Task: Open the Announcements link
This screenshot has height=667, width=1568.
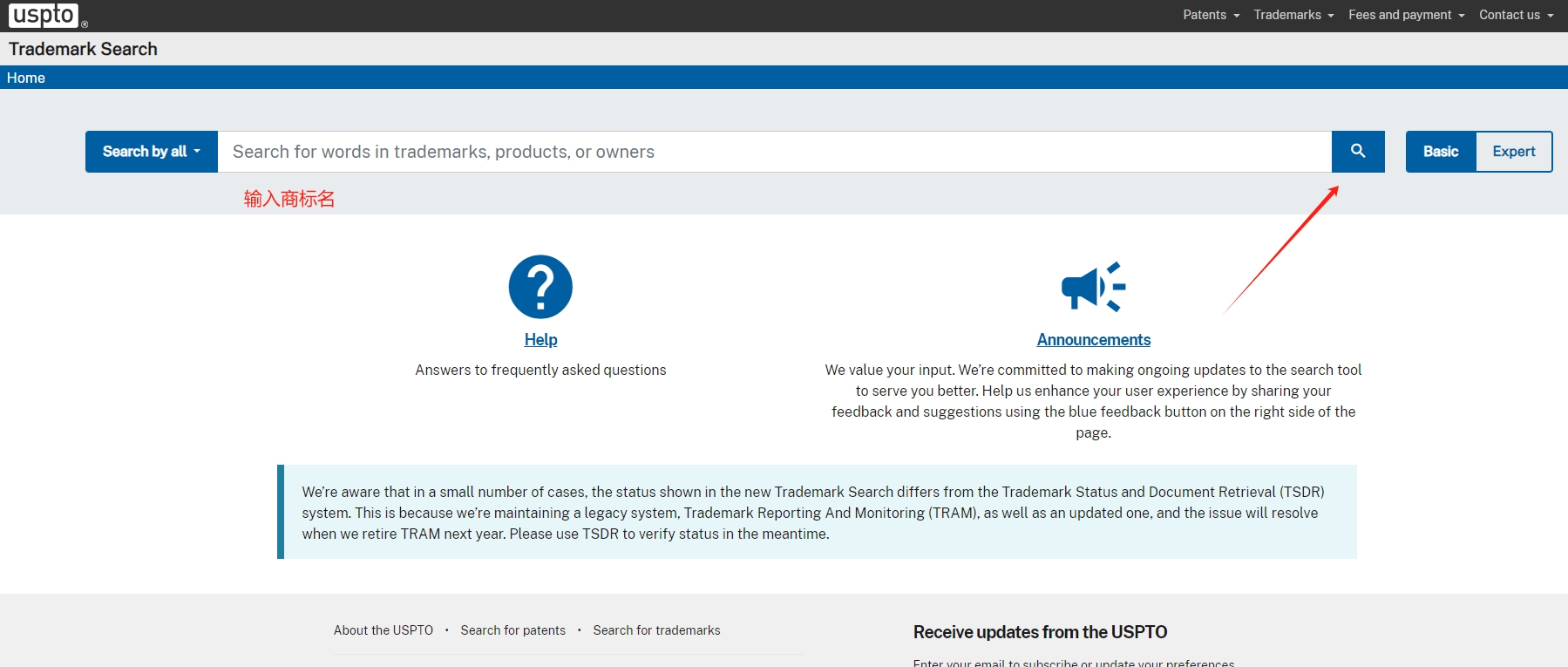Action: pyautogui.click(x=1093, y=340)
